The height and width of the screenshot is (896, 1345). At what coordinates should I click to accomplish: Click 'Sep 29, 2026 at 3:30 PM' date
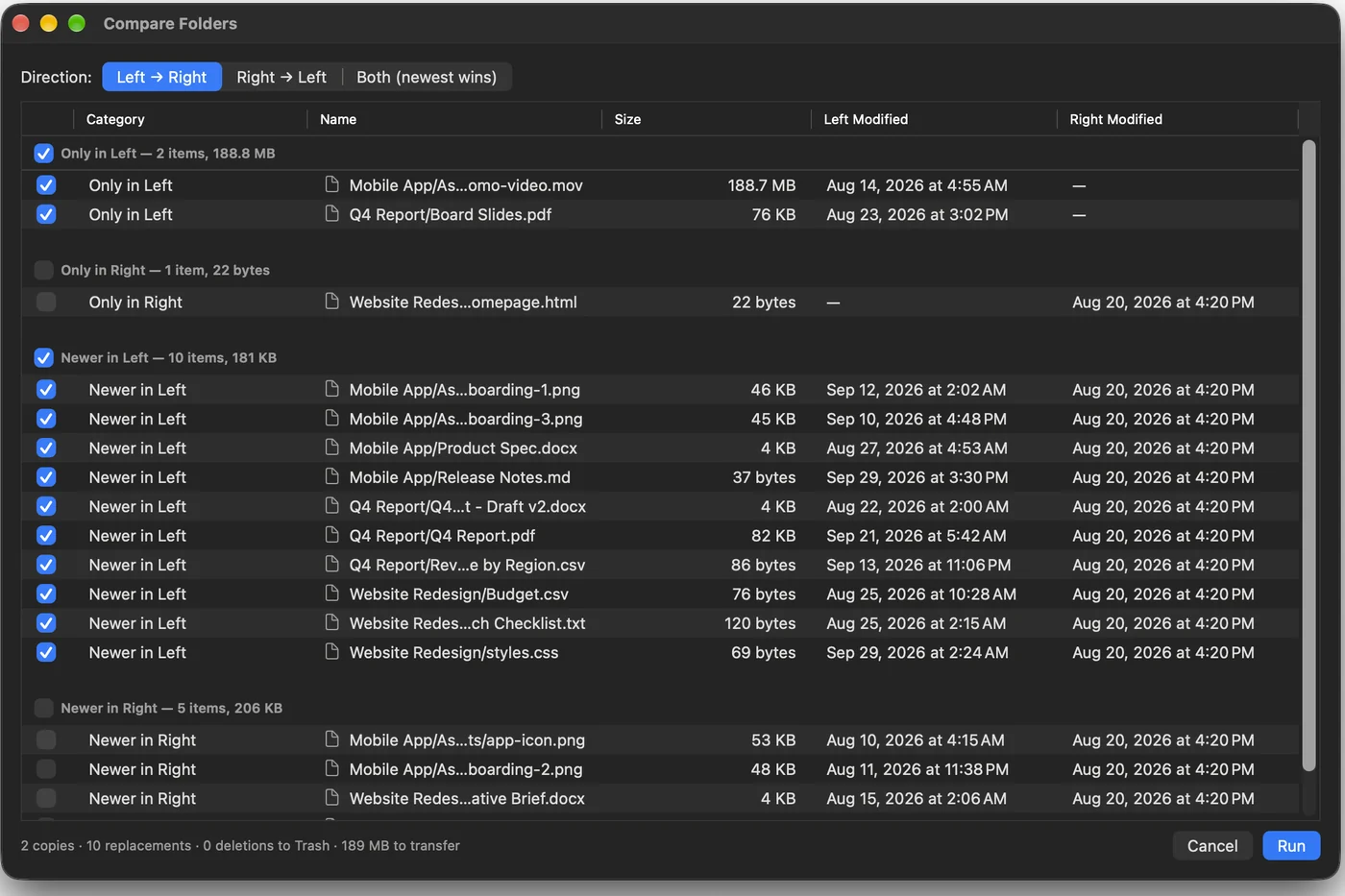tap(917, 477)
